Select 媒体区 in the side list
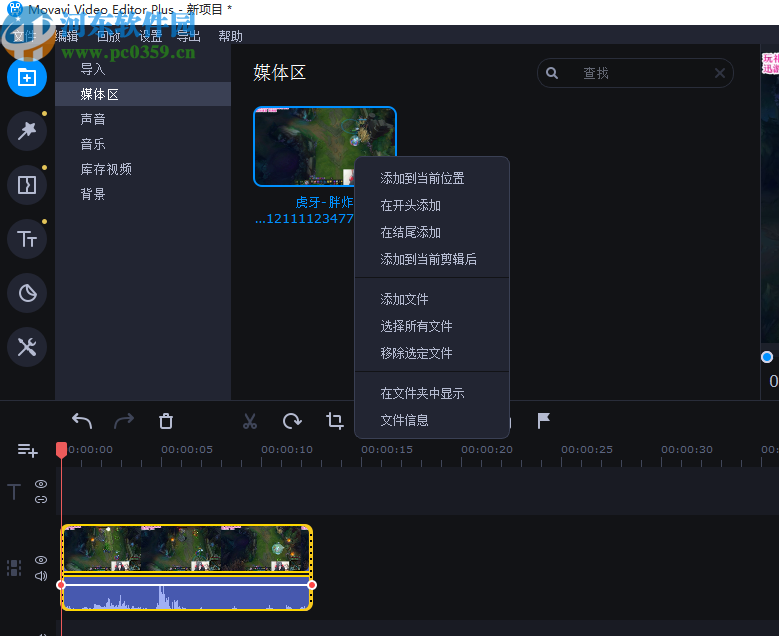Screen dimensions: 779x636 [x=143, y=94]
